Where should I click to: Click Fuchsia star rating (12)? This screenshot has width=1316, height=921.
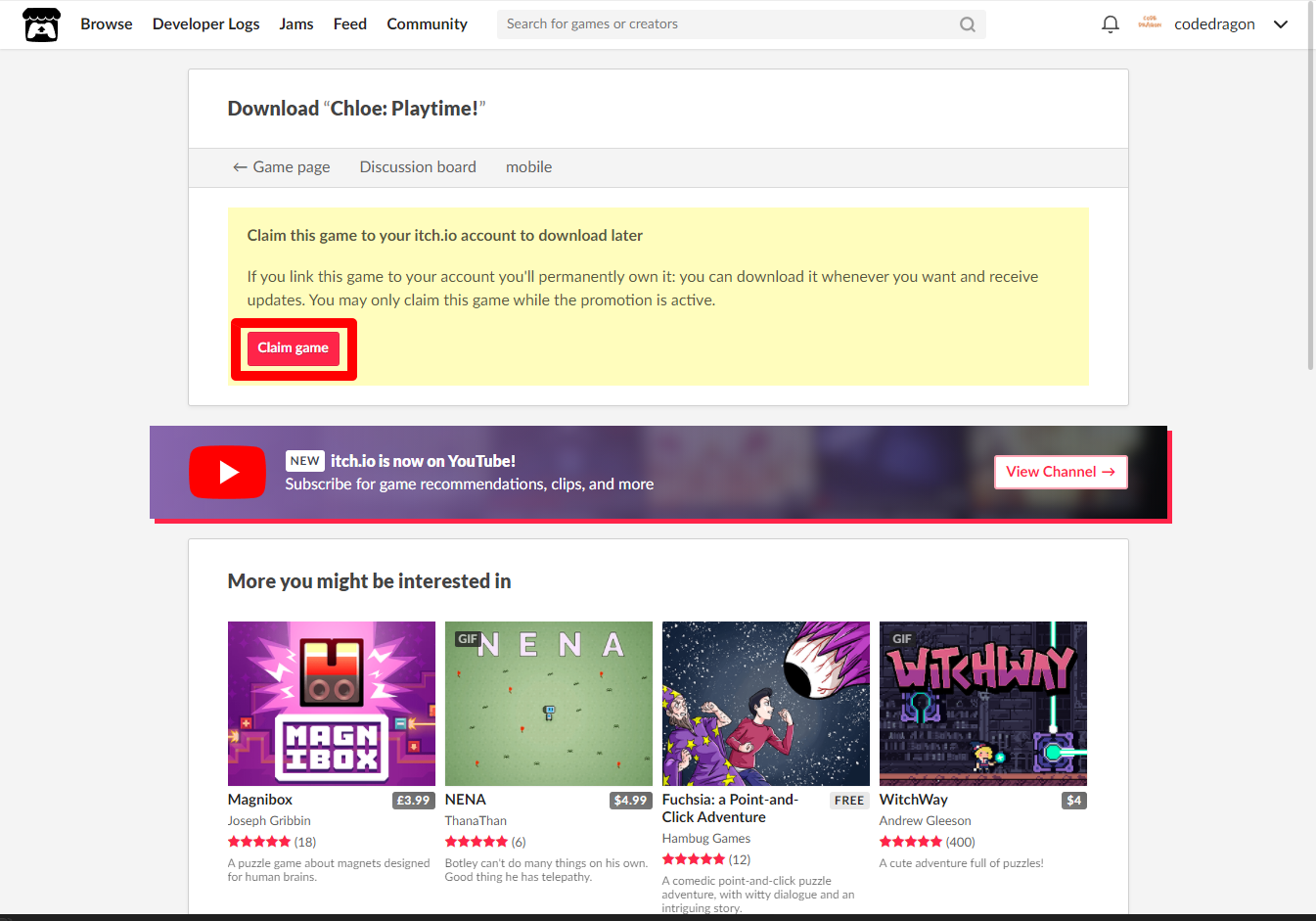point(706,859)
